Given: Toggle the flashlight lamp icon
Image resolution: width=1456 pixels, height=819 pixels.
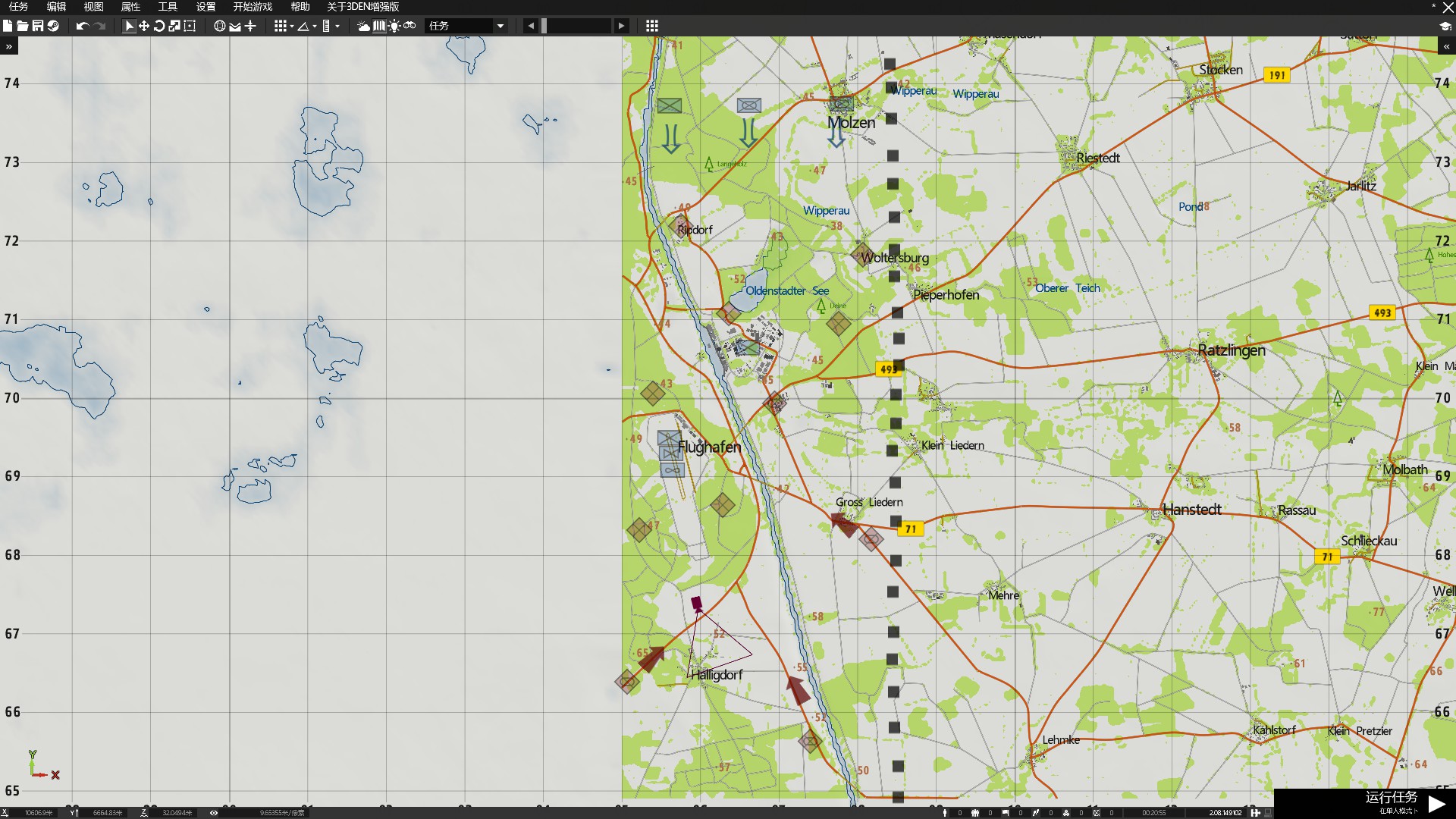Looking at the screenshot, I should [x=394, y=26].
